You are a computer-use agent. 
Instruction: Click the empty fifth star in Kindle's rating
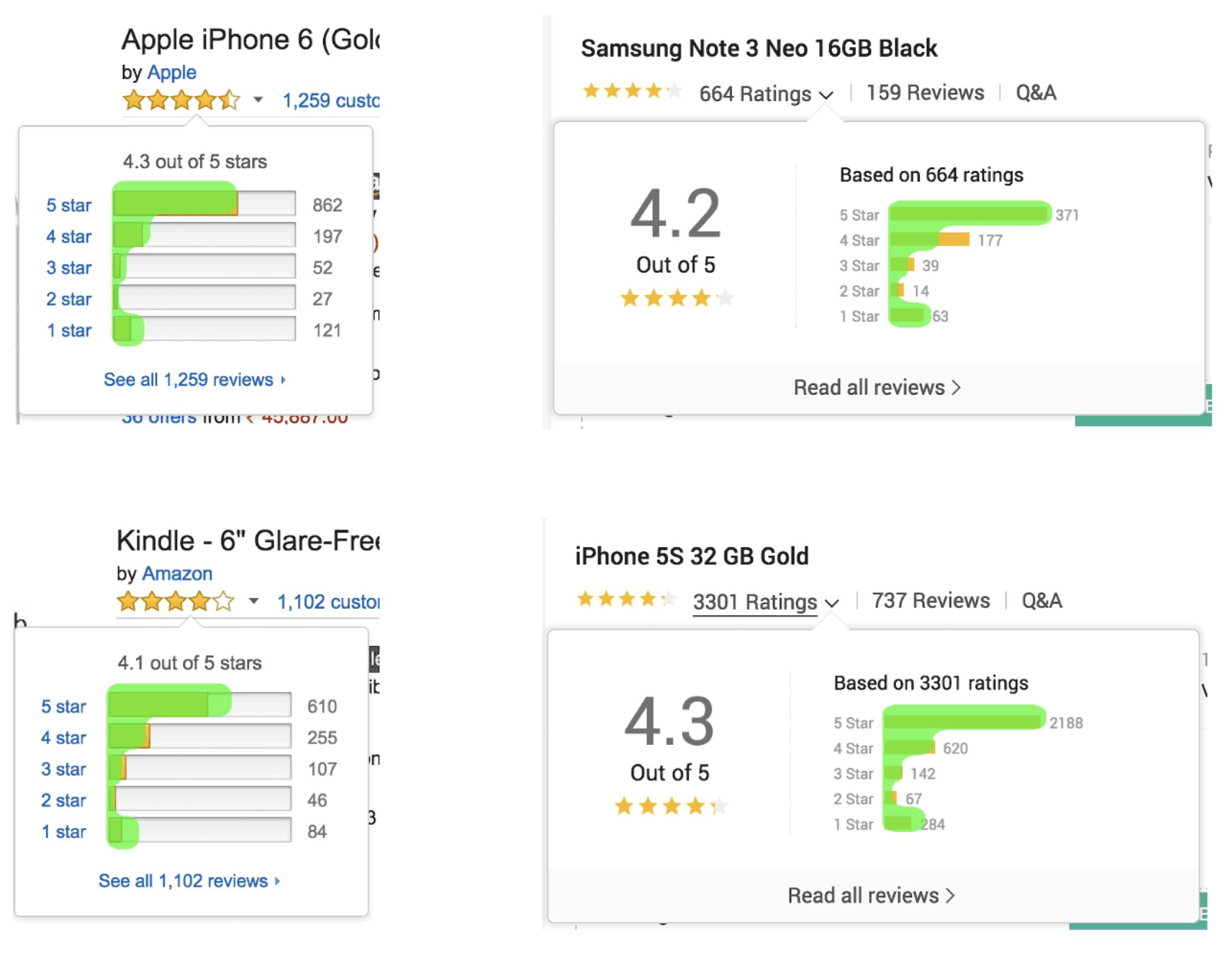[x=224, y=602]
